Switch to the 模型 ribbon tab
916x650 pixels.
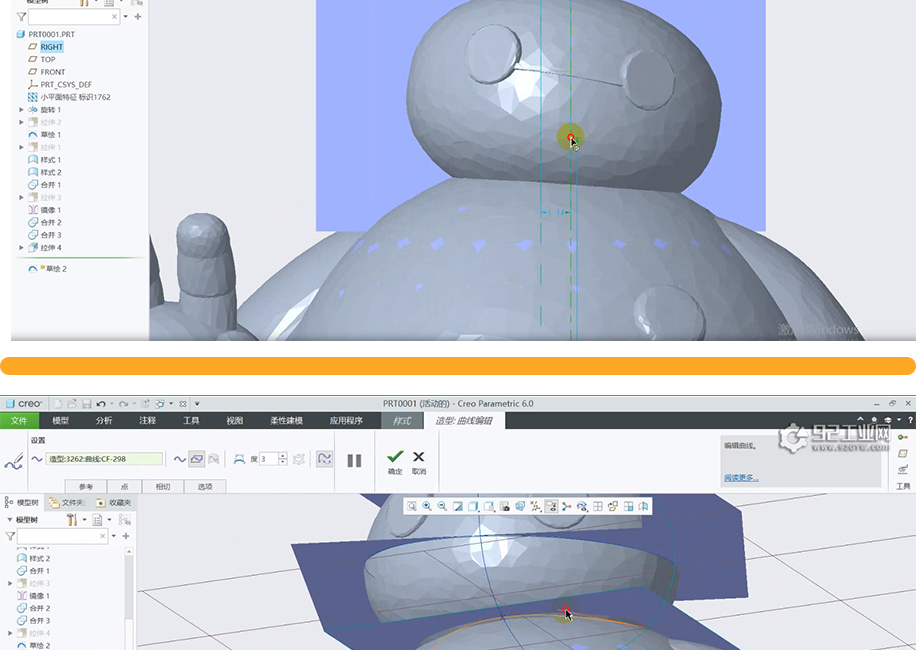[60, 420]
